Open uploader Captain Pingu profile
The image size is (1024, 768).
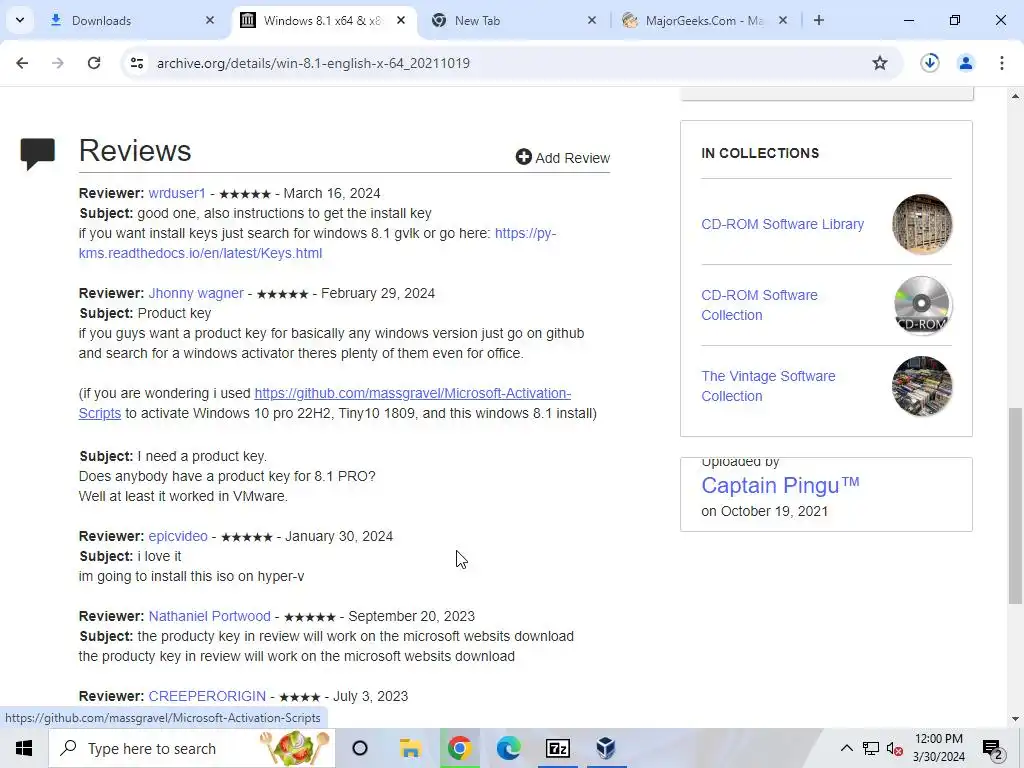[x=780, y=485]
